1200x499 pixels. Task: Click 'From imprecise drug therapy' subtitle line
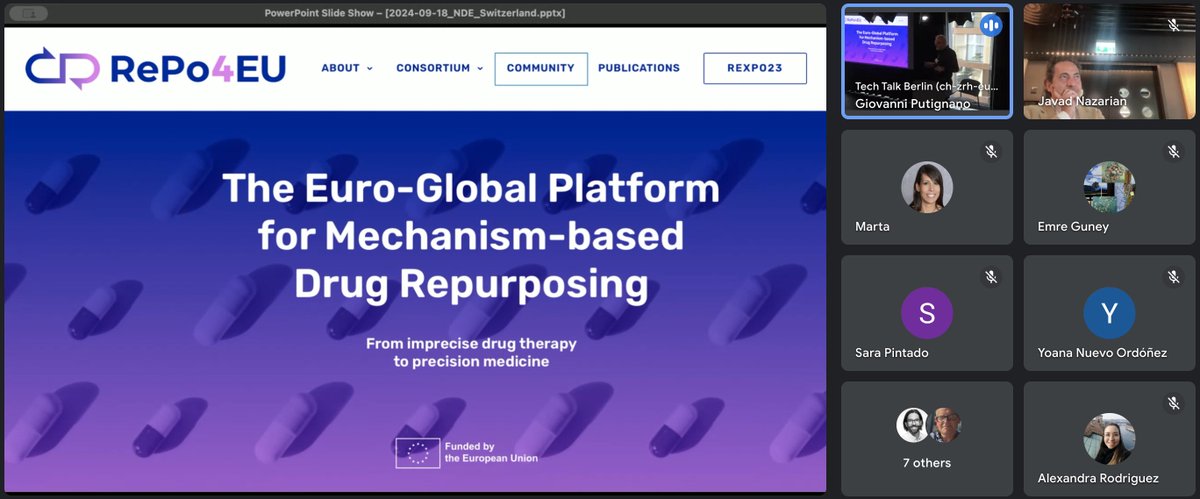(x=471, y=343)
